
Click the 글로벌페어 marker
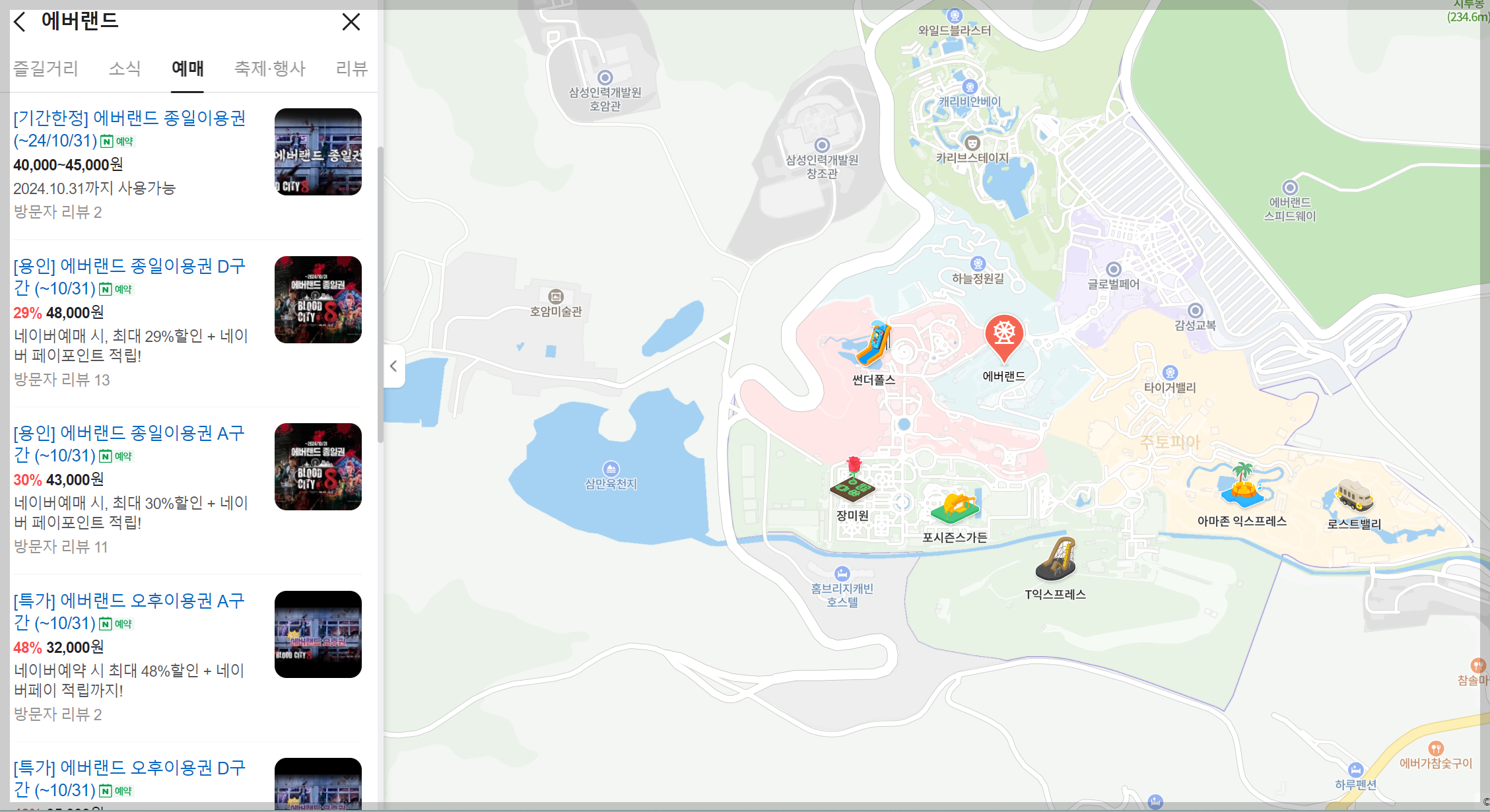[x=1114, y=269]
